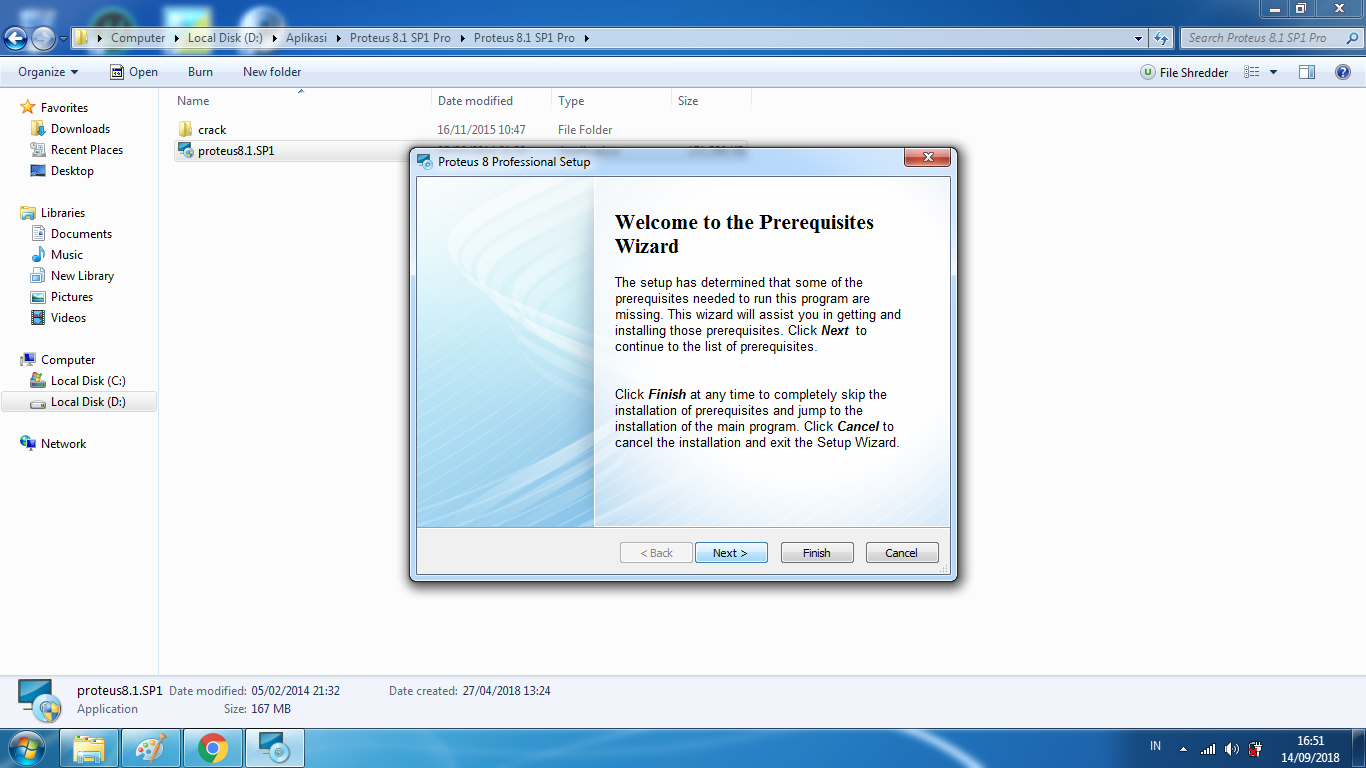Show hidden tray icons arrow

(x=1183, y=748)
